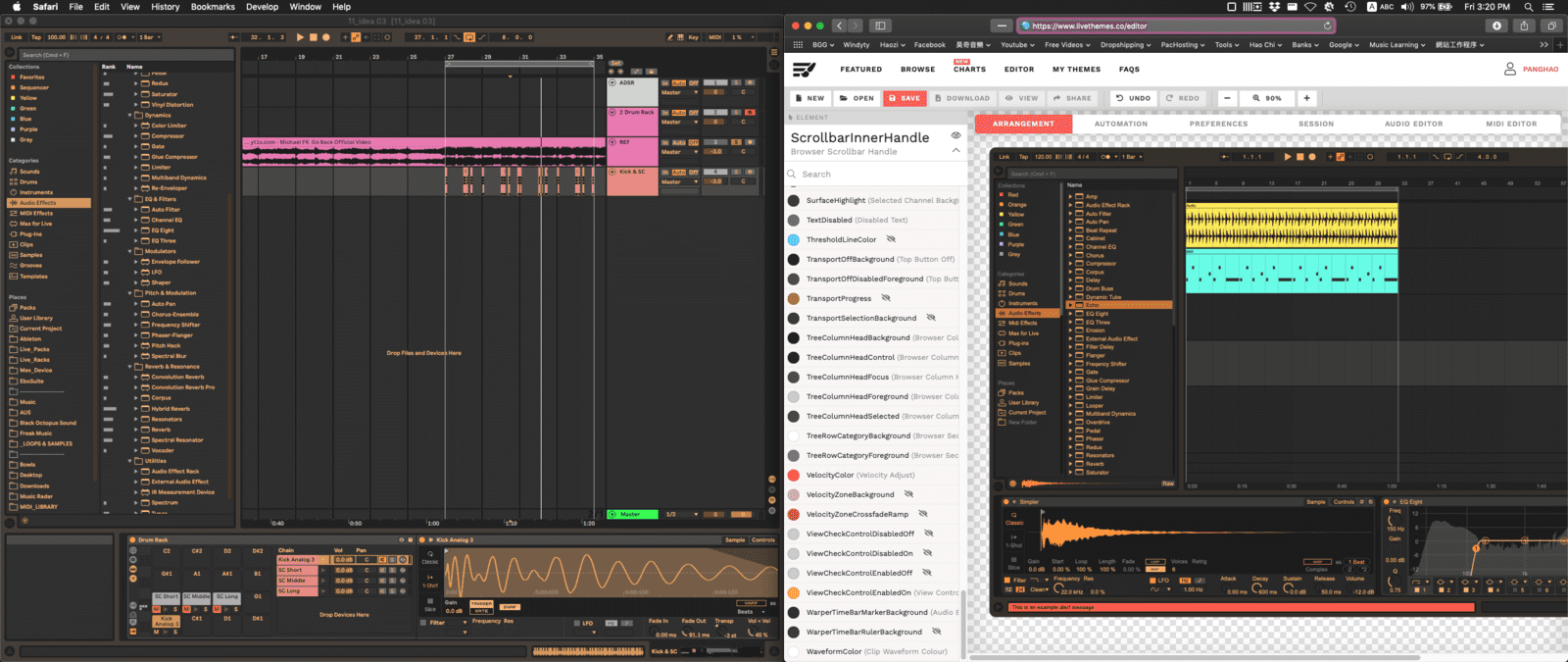Collapse the ScrollbarInnerHandle element panel chevron
1568x662 pixels.
pos(955,151)
